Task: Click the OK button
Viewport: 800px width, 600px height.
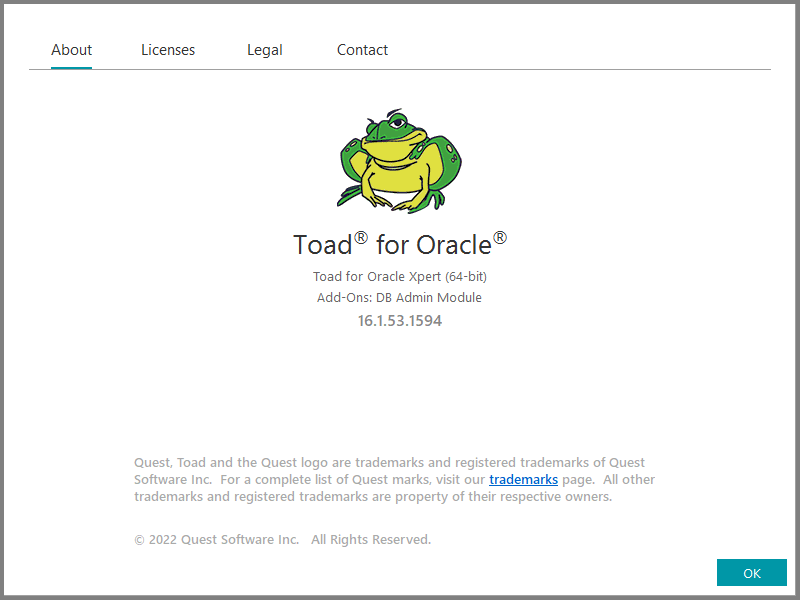Action: click(752, 572)
